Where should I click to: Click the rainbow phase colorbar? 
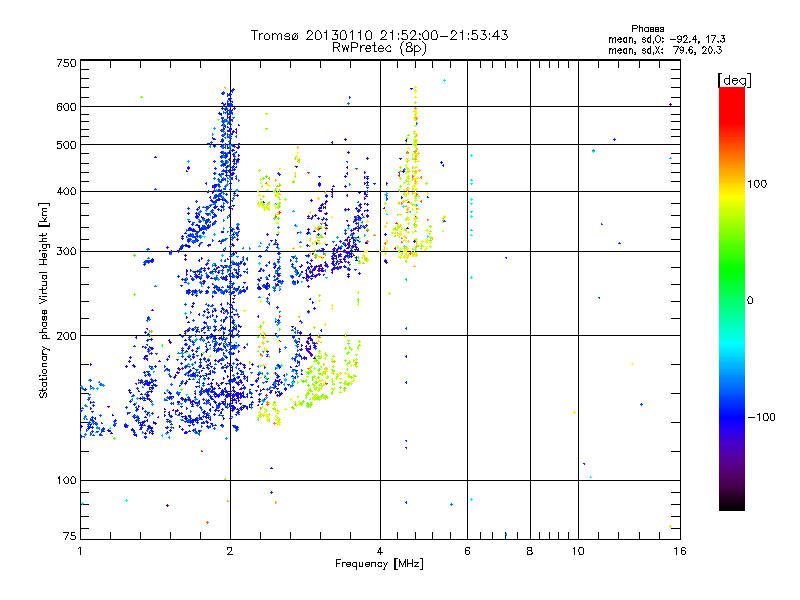click(732, 298)
